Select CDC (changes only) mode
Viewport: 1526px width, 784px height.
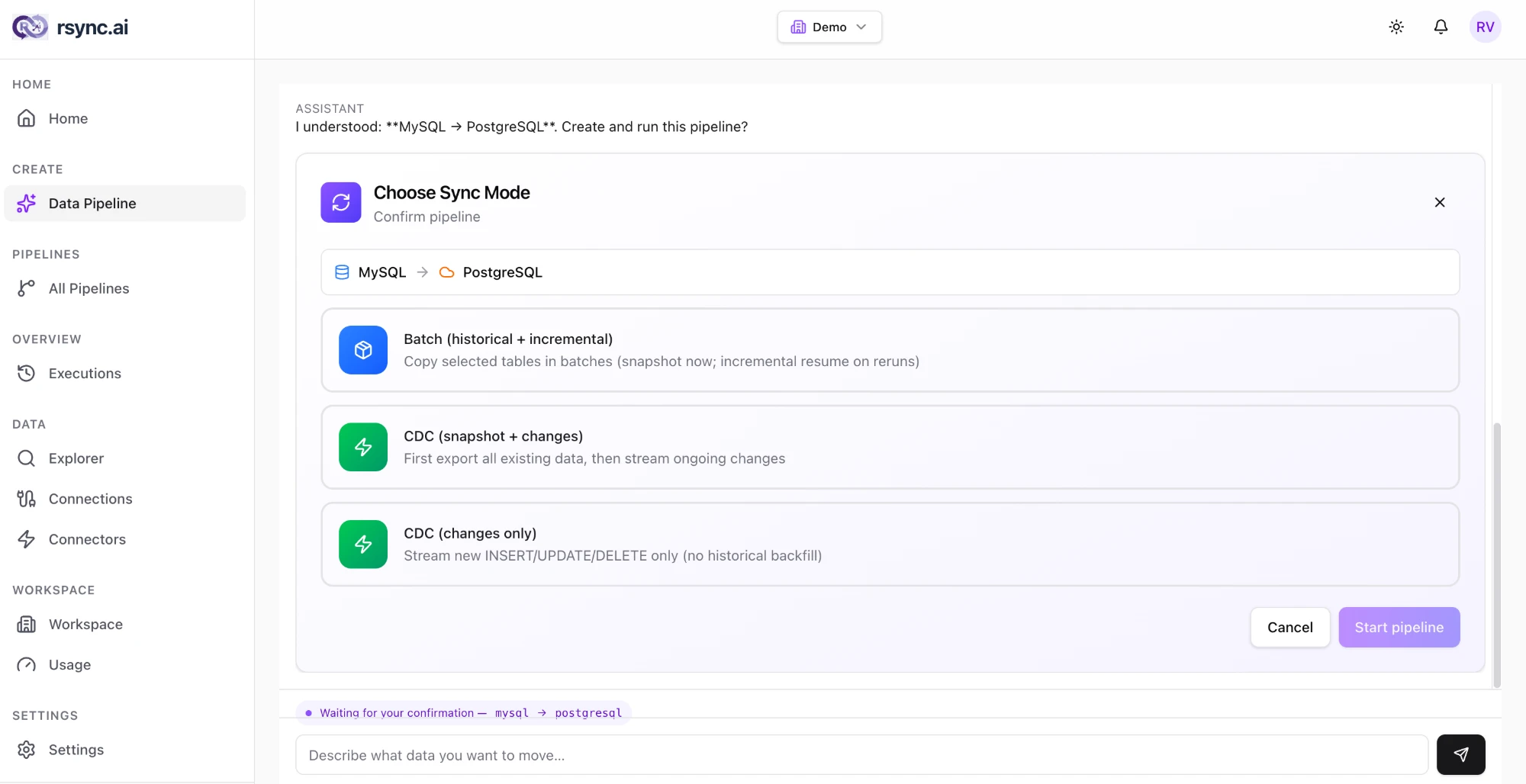(890, 544)
